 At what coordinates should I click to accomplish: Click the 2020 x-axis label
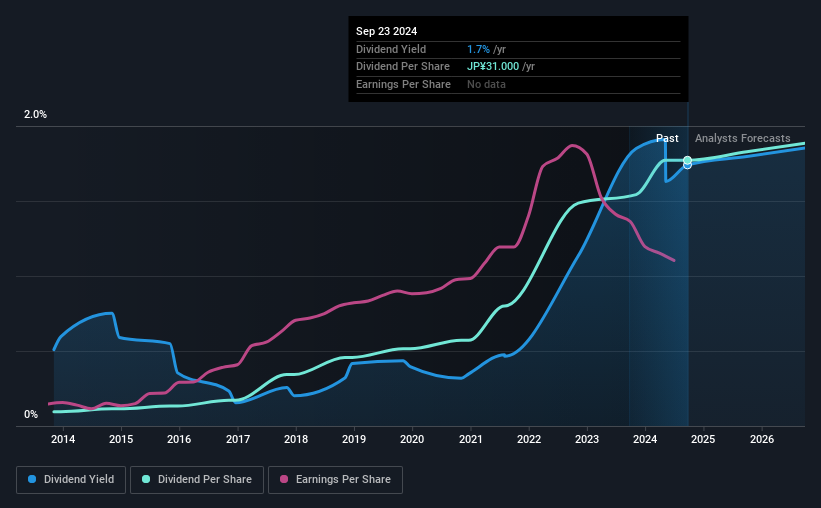[412, 439]
